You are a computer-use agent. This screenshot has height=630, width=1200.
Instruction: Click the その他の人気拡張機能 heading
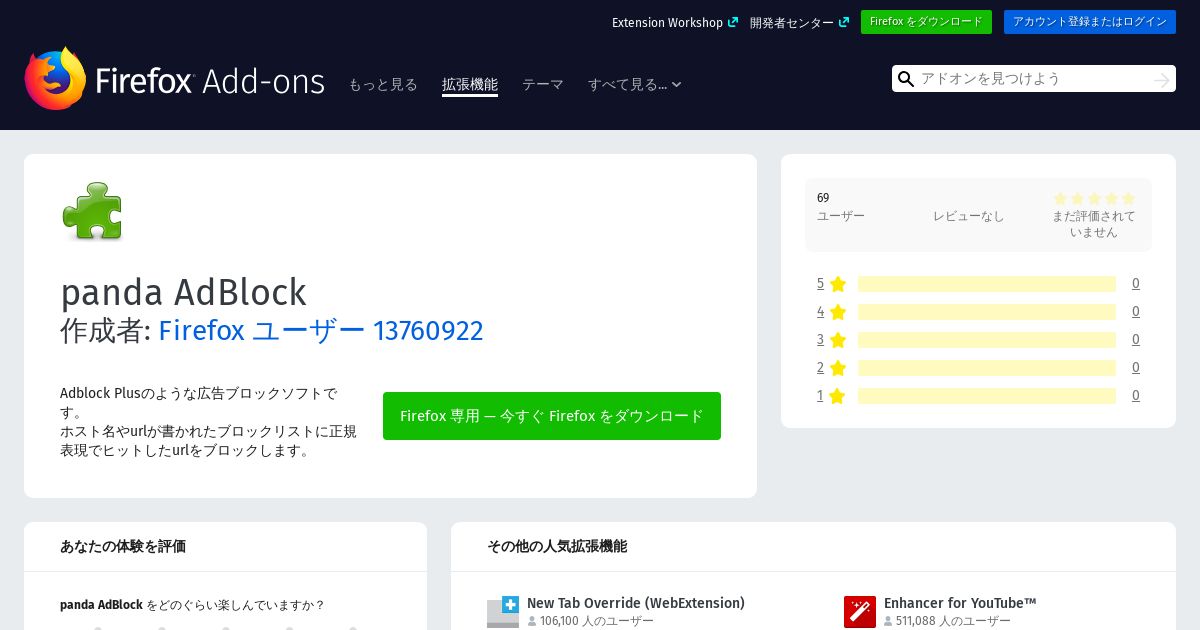point(557,546)
